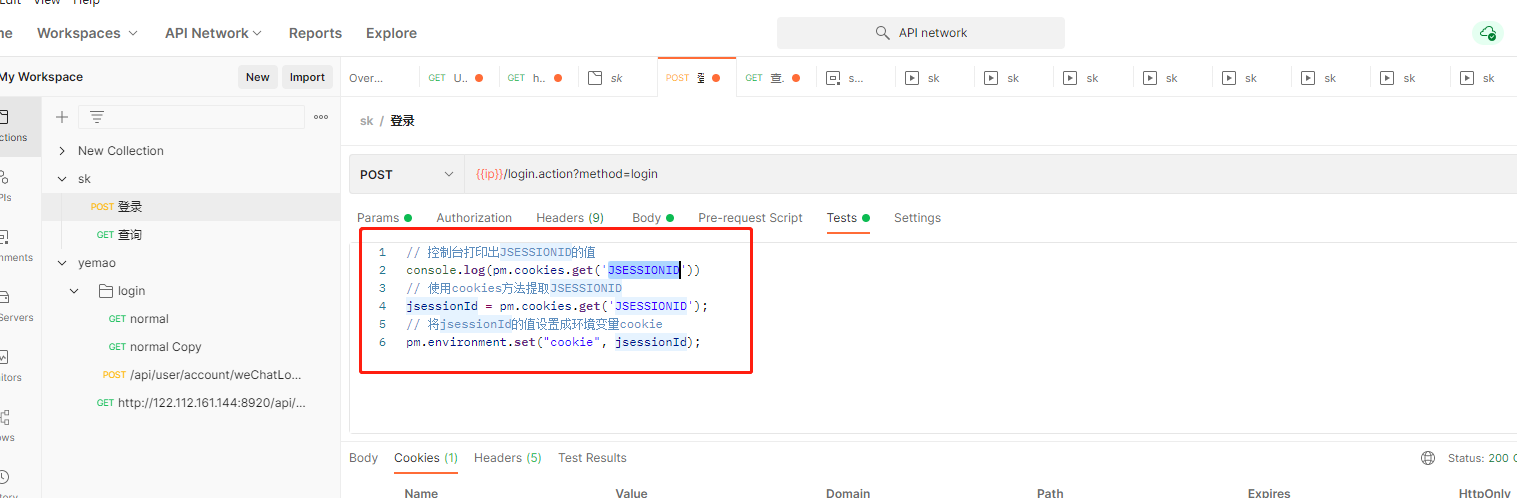1517x498 pixels.
Task: Select the GET normal Copy request
Action: [191, 347]
